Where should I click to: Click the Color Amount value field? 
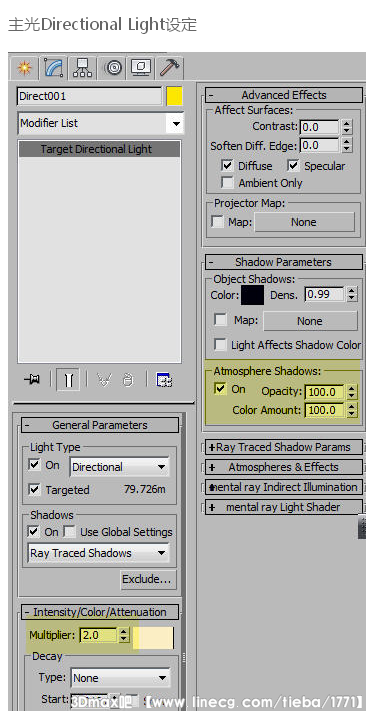click(x=325, y=410)
